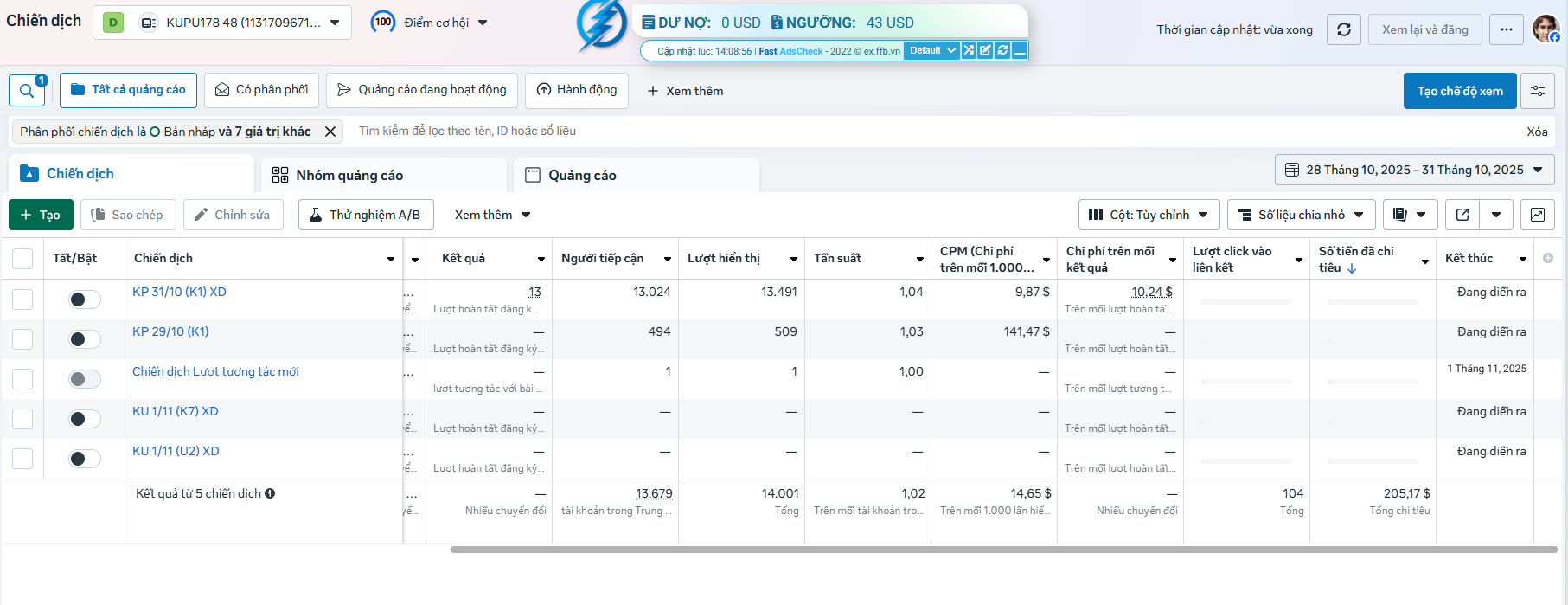The height and width of the screenshot is (605, 1568).
Task: Open the export share icon button
Action: [1462, 215]
